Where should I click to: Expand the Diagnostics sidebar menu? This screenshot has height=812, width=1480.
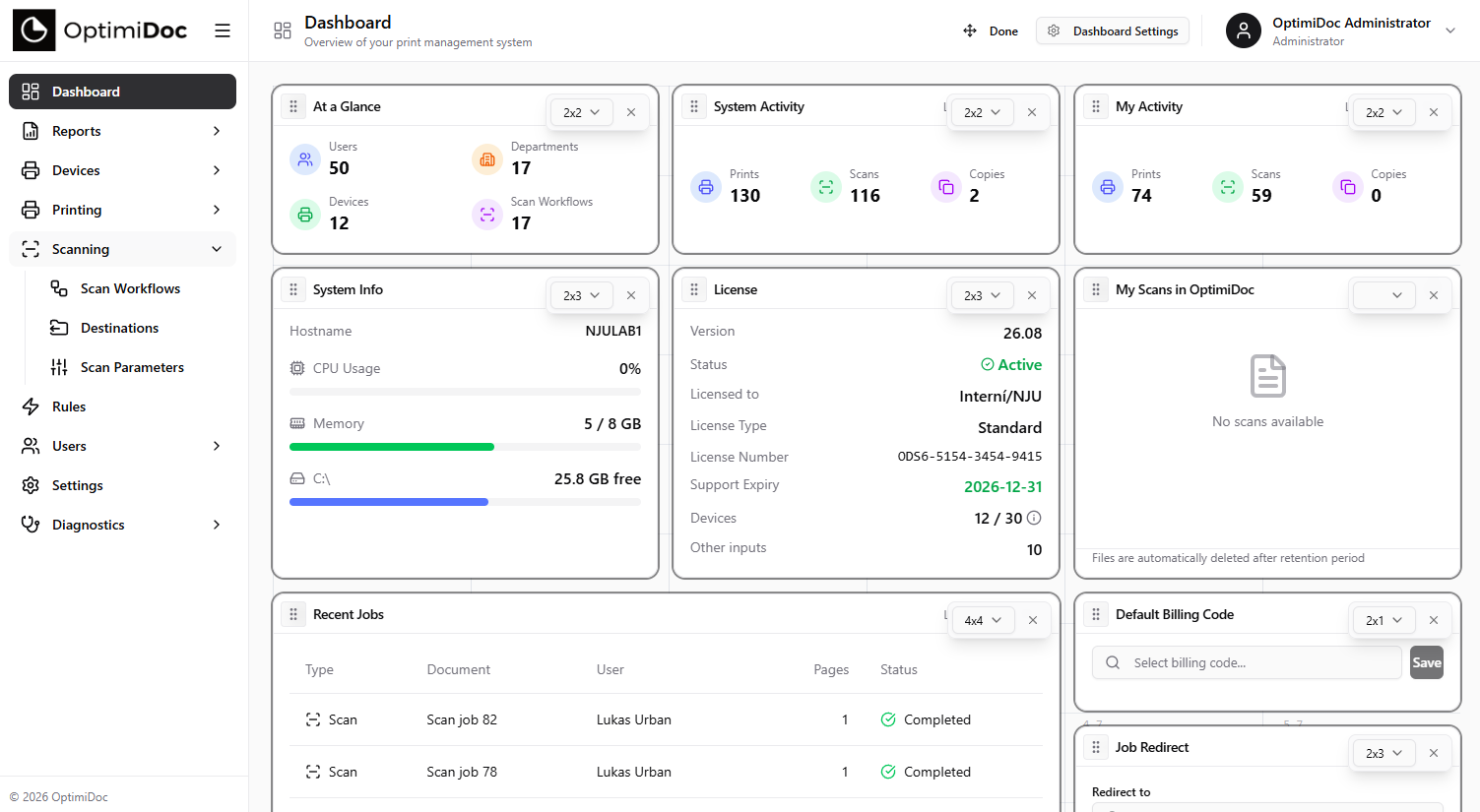pos(122,525)
